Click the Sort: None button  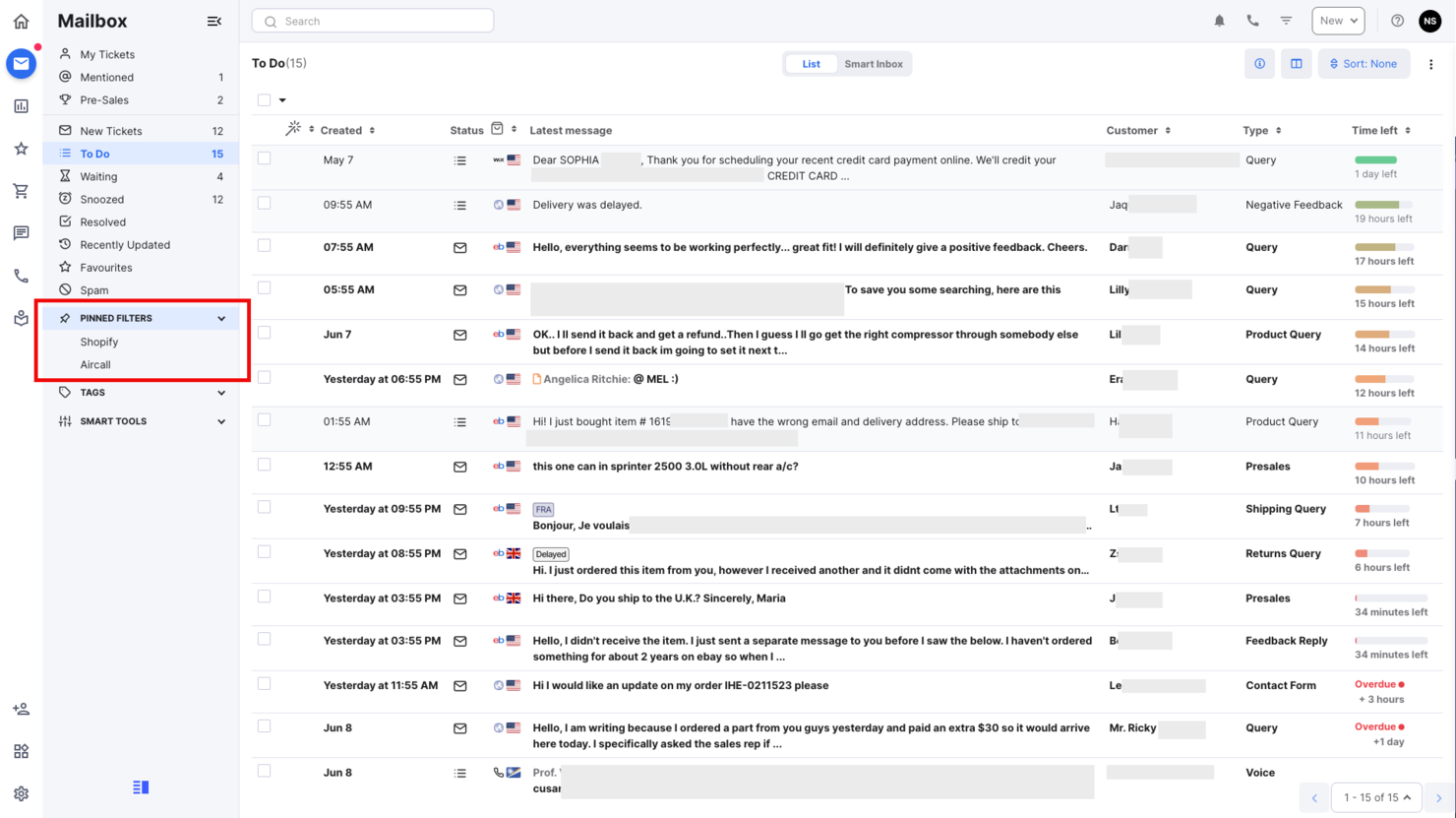[x=1364, y=63]
